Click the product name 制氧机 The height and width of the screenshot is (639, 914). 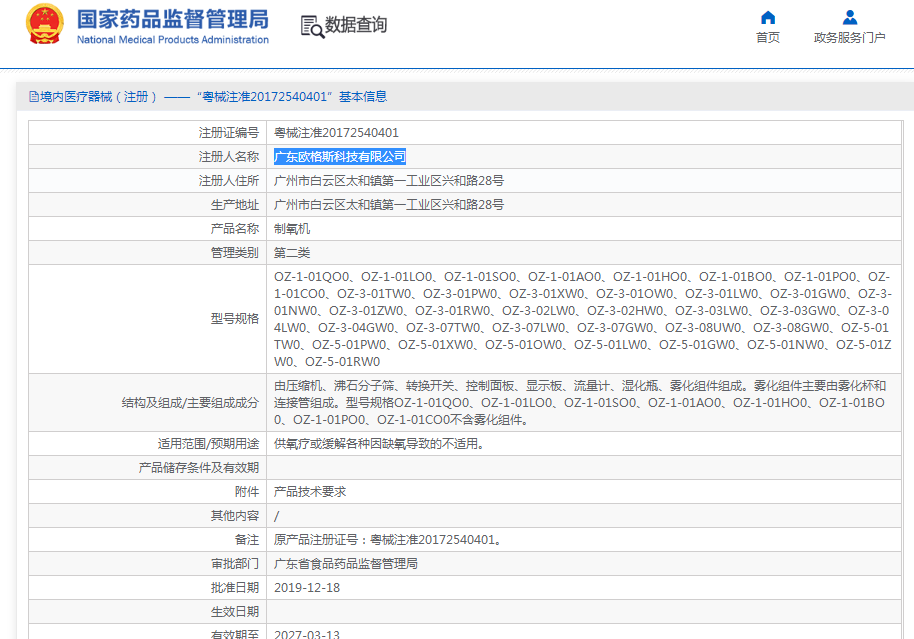coord(292,229)
